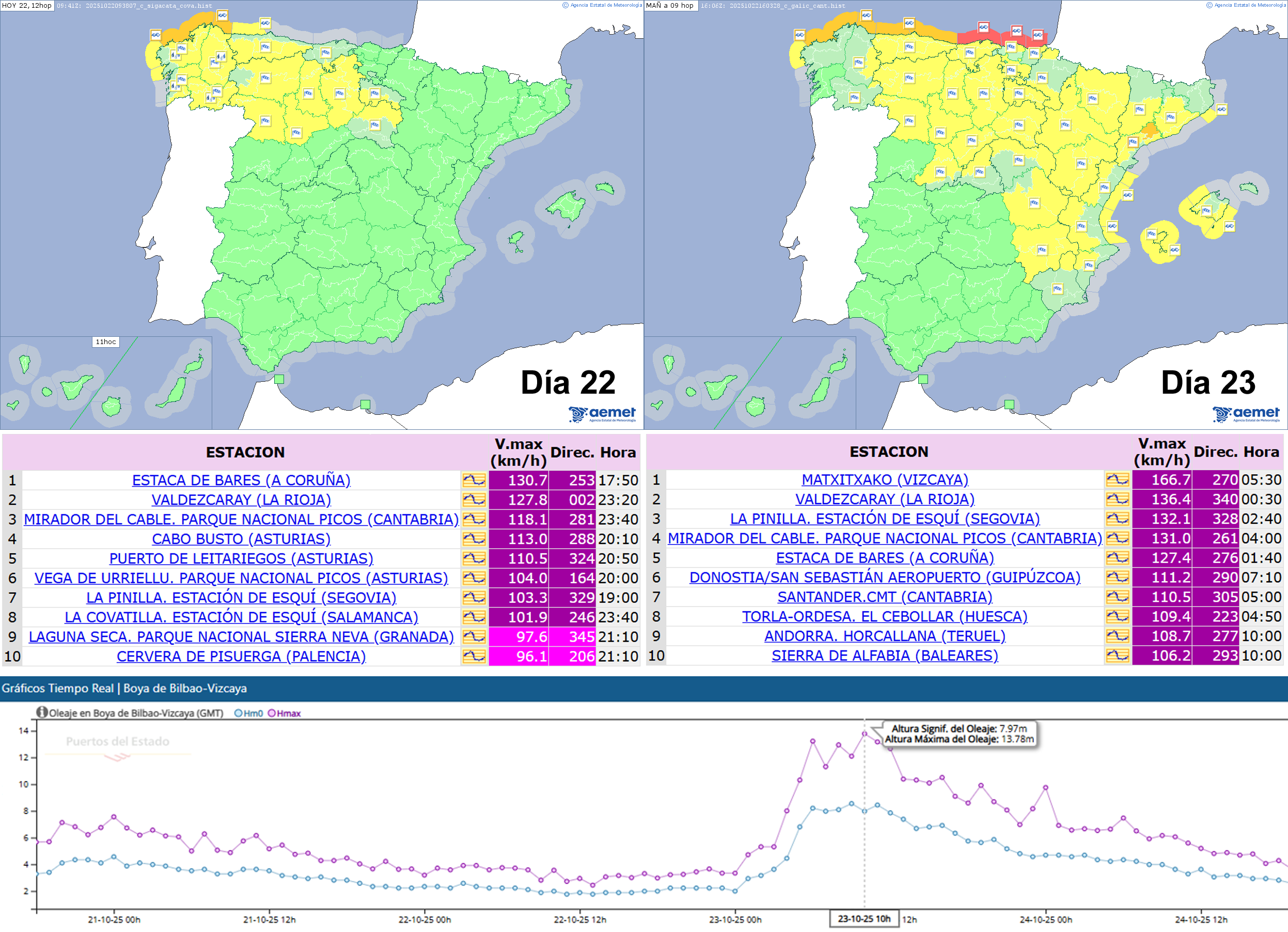This screenshot has height=932, width=1288.
Task: Click the graph icon beside Sierra de Alfabia (Baleares)
Action: point(1117,656)
